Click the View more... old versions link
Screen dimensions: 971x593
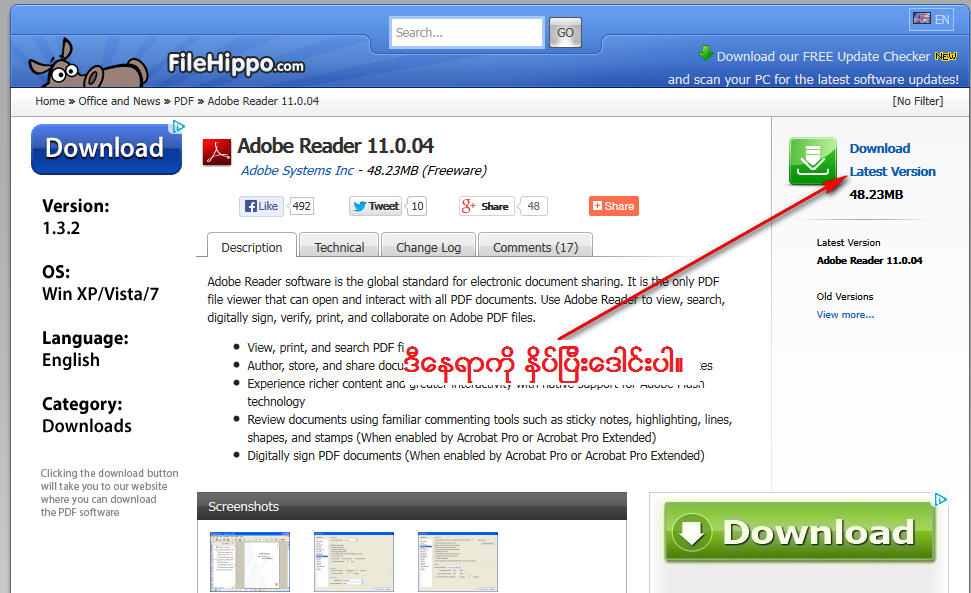pyautogui.click(x=845, y=314)
